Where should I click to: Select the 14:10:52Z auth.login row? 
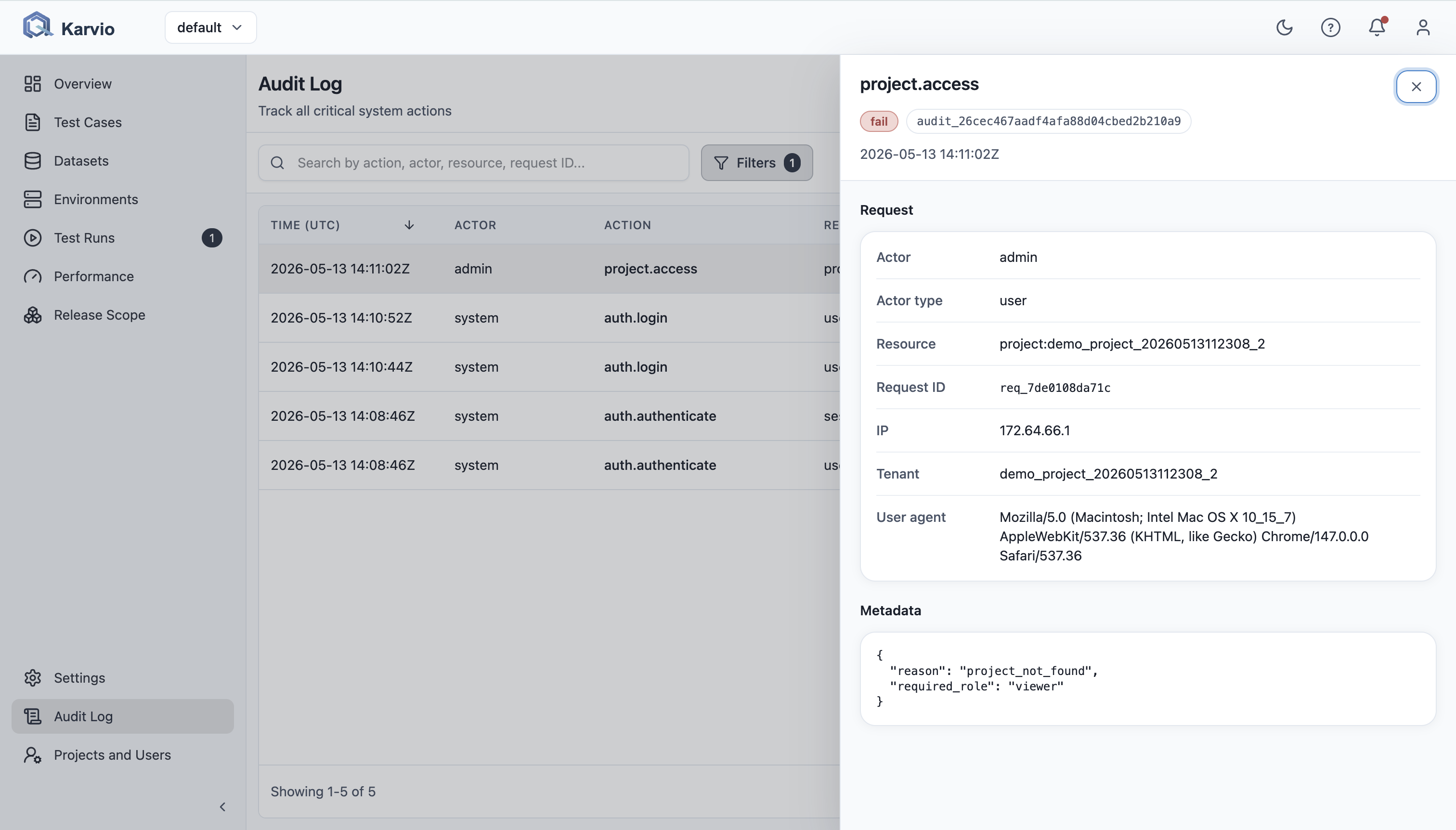tap(549, 318)
